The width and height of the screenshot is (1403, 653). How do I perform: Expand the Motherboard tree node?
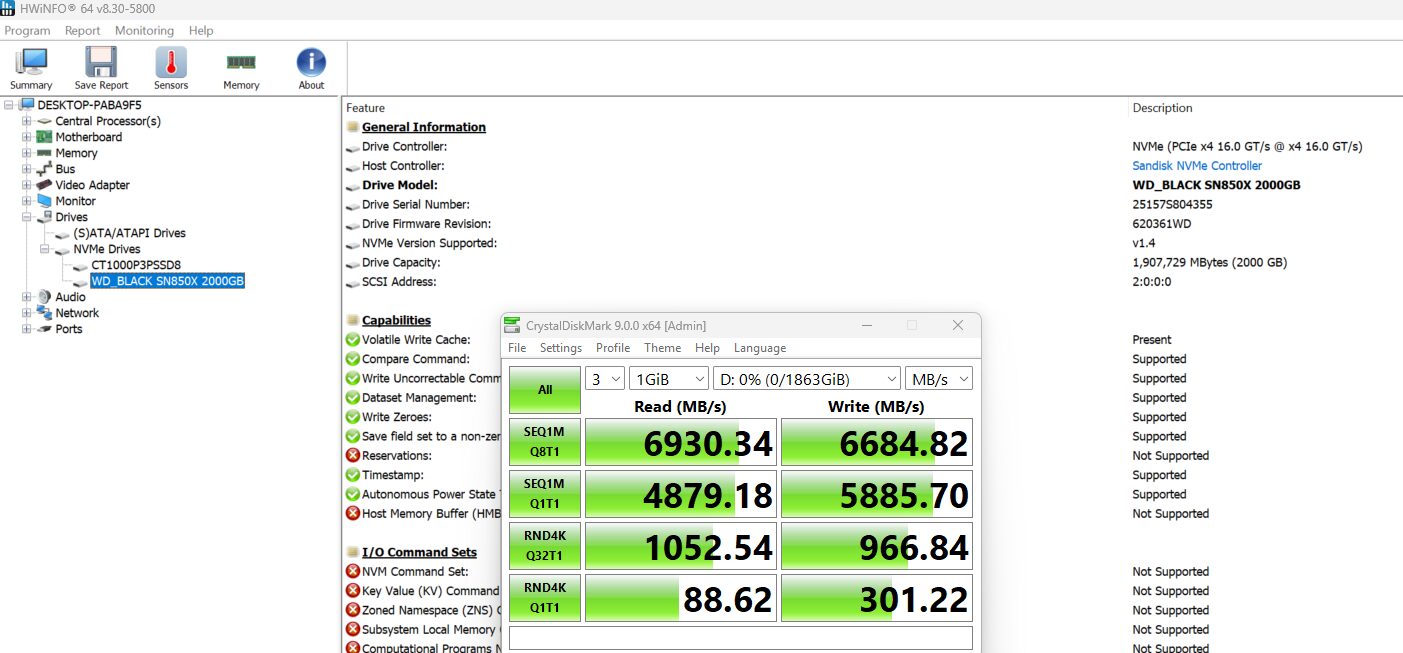(27, 137)
